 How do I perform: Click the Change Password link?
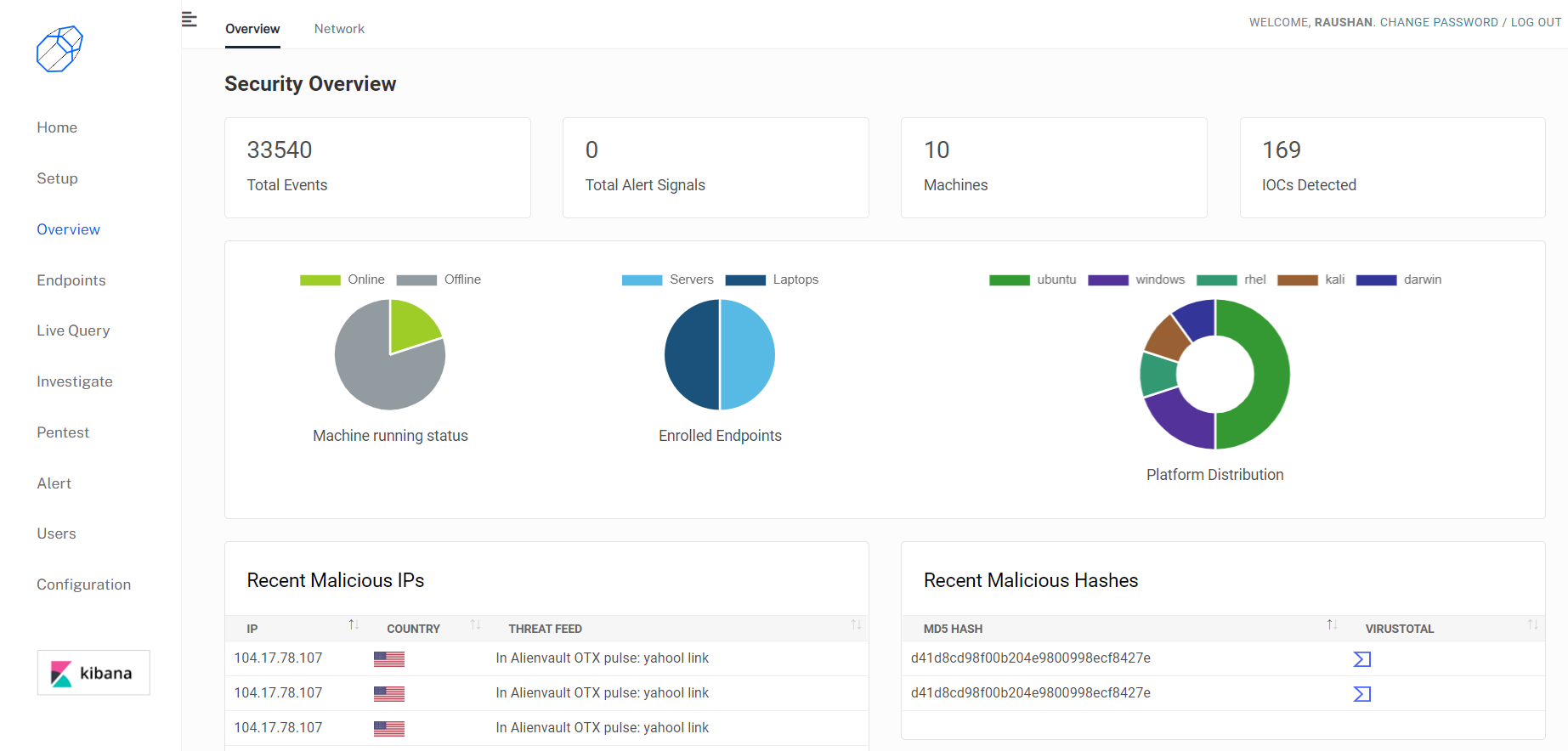click(x=1439, y=22)
